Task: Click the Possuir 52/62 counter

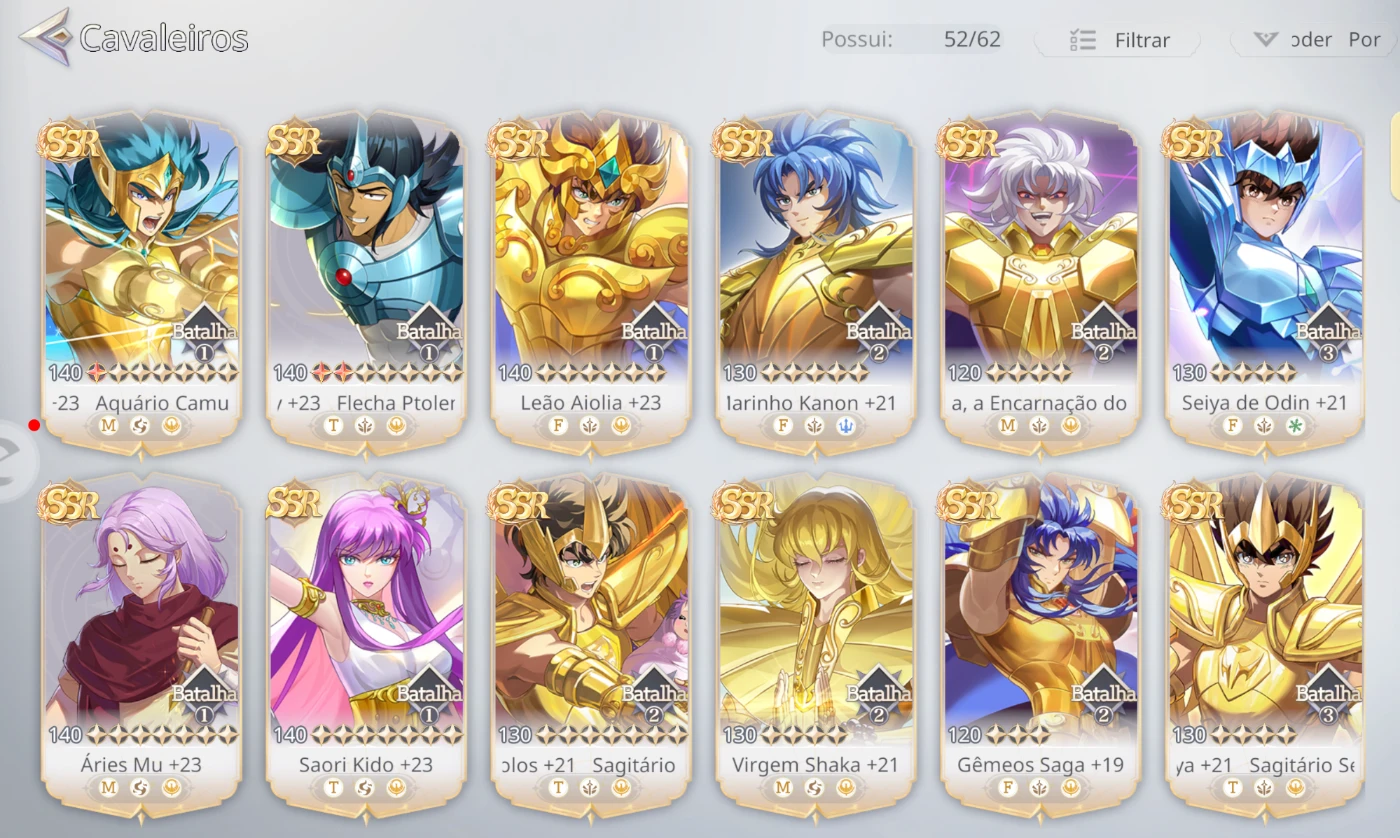Action: (910, 40)
